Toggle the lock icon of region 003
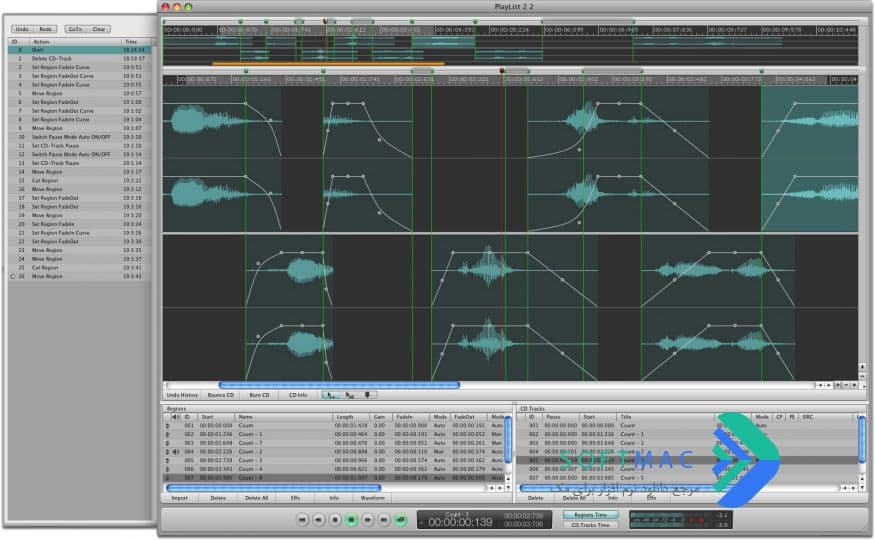Viewport: 875px width, 540px height. coord(167,443)
